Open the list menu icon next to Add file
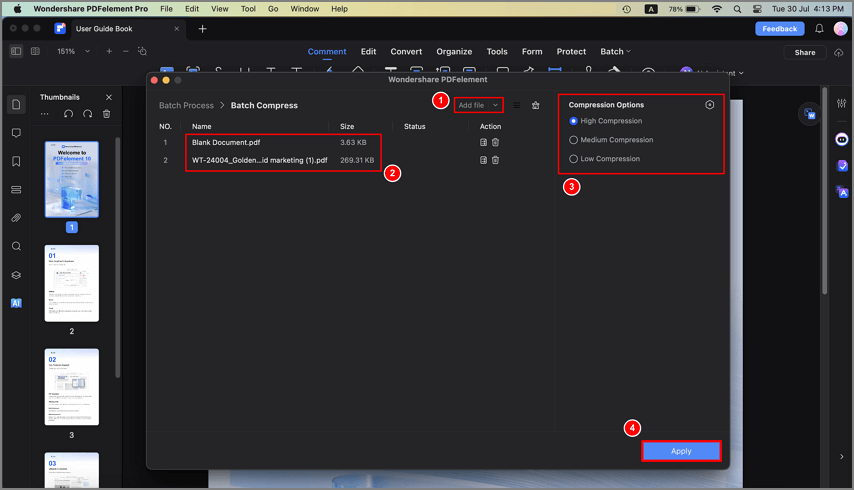This screenshot has width=854, height=490. click(516, 105)
